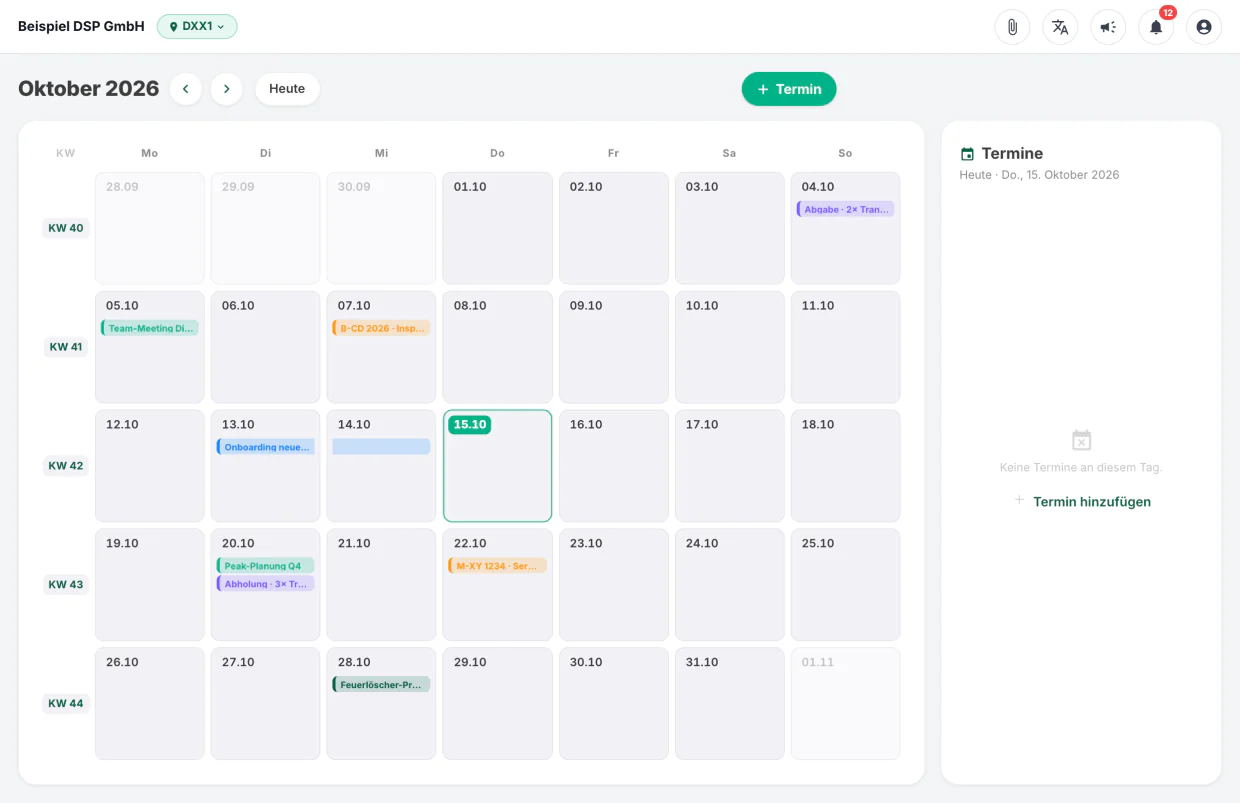
Task: Open the Abholung 3× Tr… event on 20.10
Action: coord(265,584)
